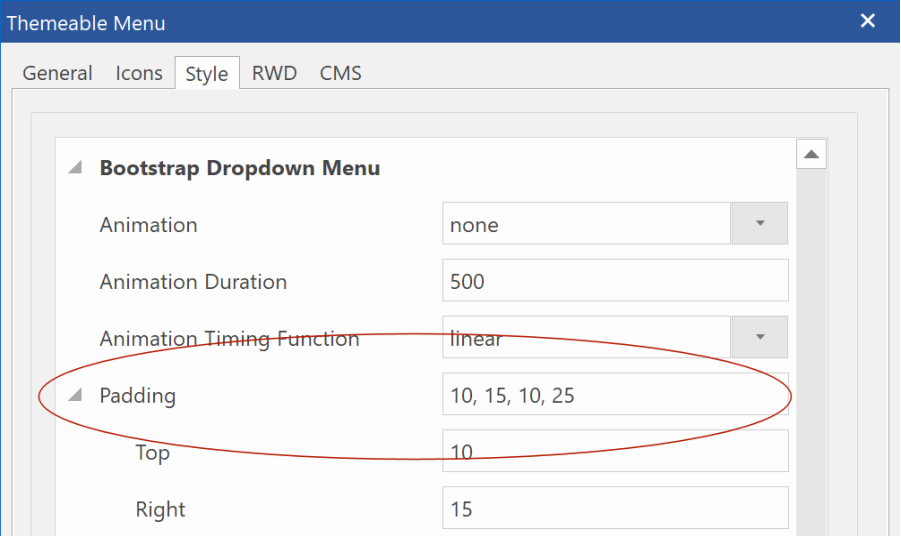Collapse the Bootstrap Dropdown Menu section
The width and height of the screenshot is (901, 537).
pyautogui.click(x=75, y=168)
